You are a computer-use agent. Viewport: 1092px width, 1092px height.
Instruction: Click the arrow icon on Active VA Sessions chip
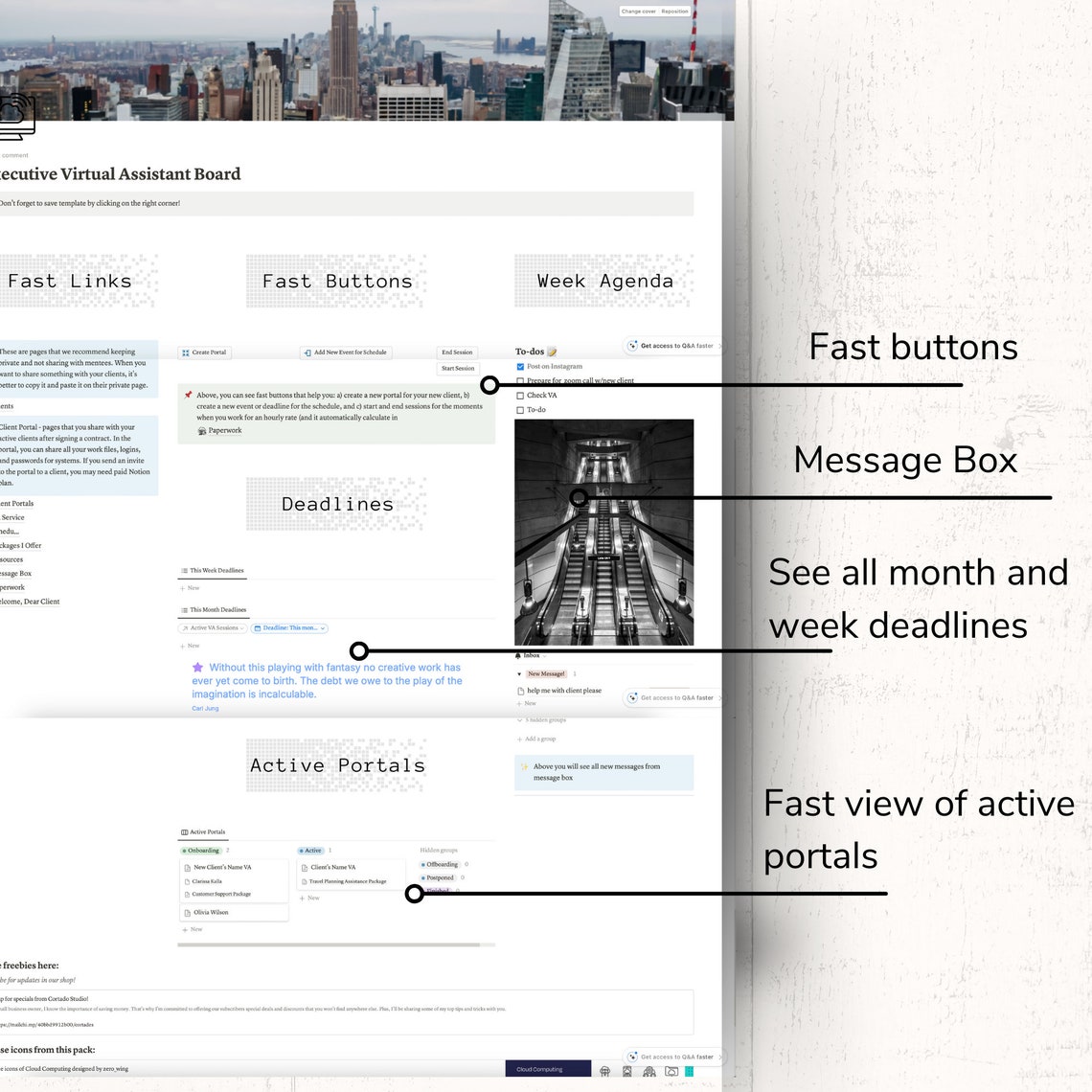coord(185,627)
